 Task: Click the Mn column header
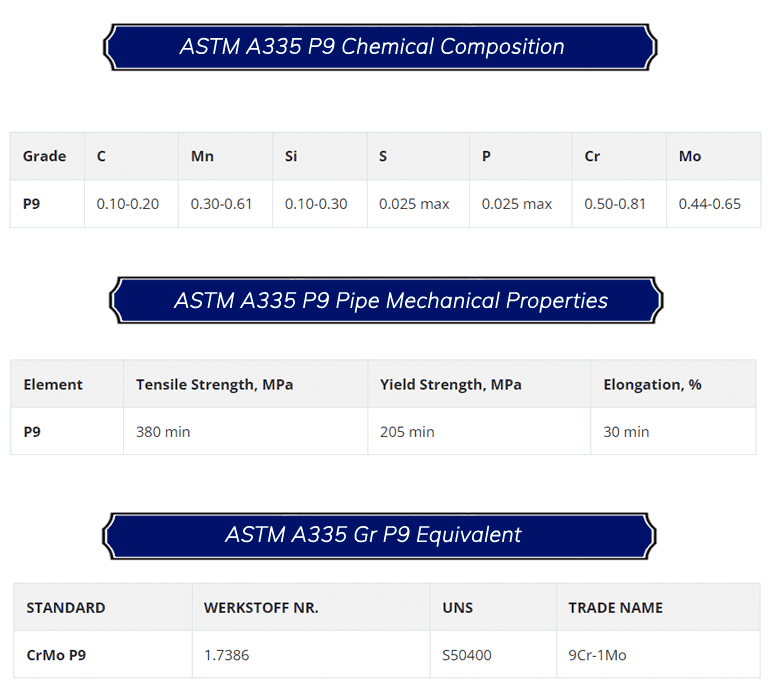(x=202, y=156)
